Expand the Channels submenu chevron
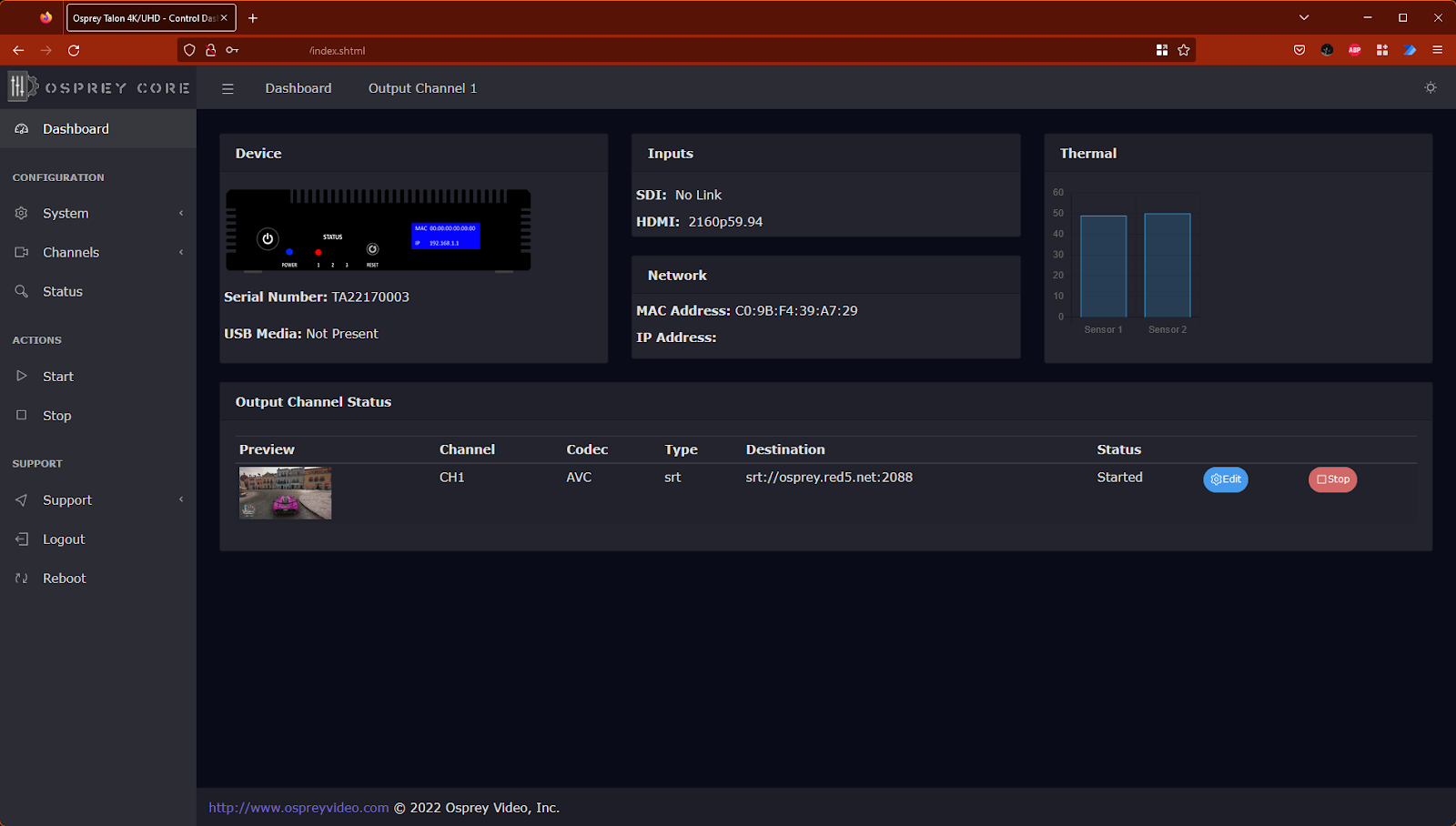 point(181,252)
